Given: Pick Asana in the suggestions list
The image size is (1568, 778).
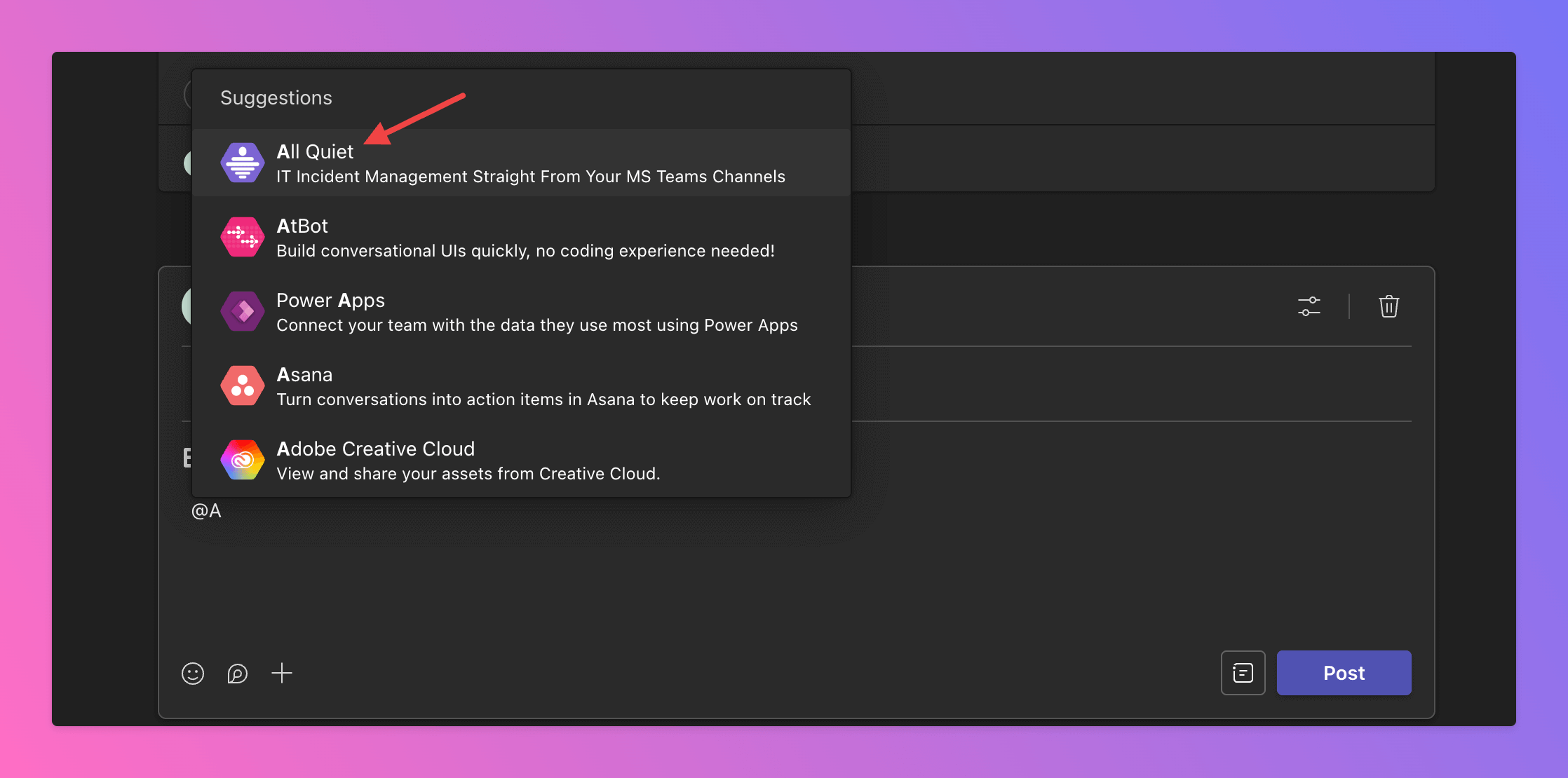Looking at the screenshot, I should pos(304,375).
